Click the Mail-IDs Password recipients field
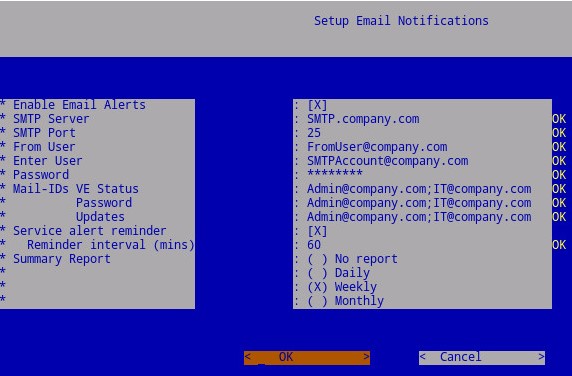This screenshot has height=376, width=572. (419, 203)
